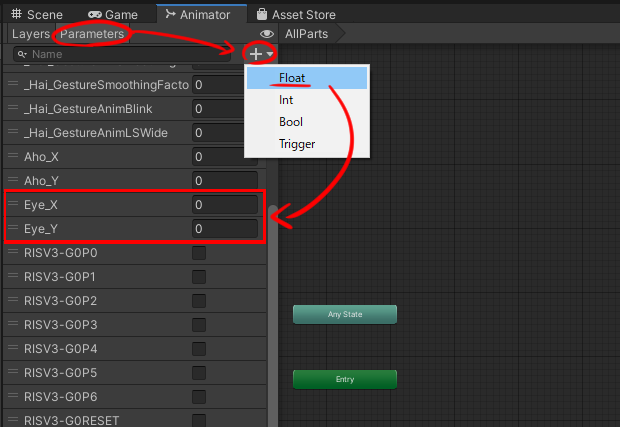
Task: Click drag handle icon beside RISV3-G0P4
Action: [13, 349]
